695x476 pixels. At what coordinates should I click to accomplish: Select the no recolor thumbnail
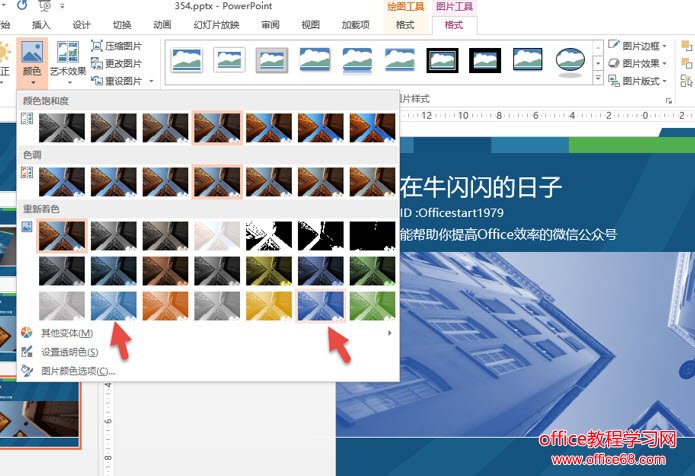(62, 236)
